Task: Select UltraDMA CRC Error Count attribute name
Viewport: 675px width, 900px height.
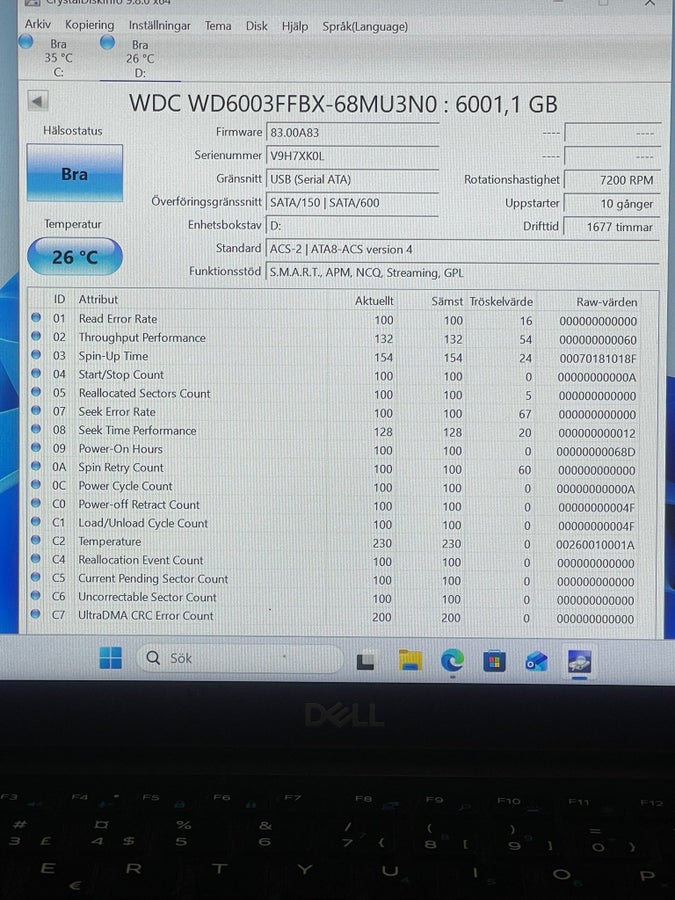Action: [146, 615]
